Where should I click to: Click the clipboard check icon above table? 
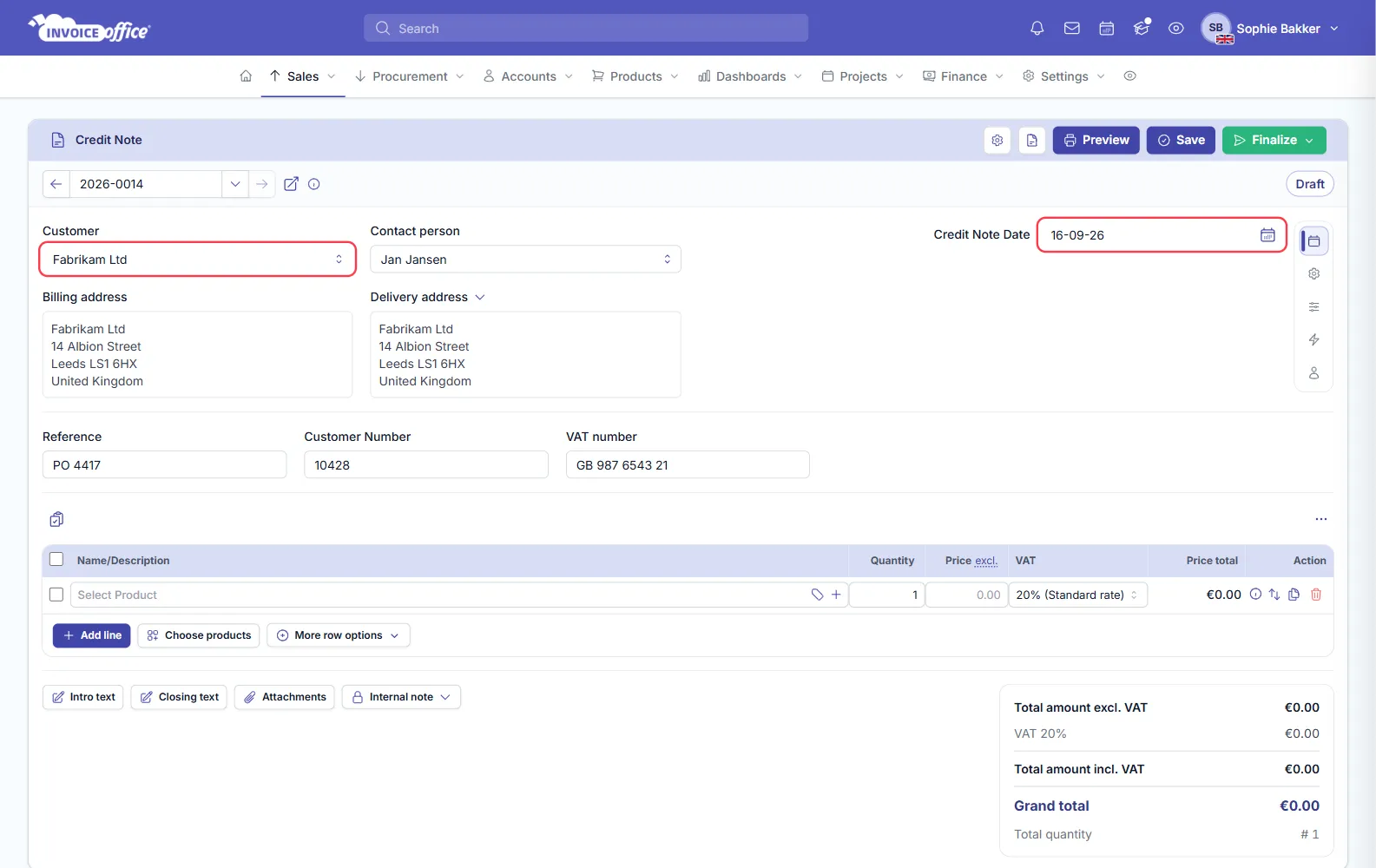pos(56,519)
